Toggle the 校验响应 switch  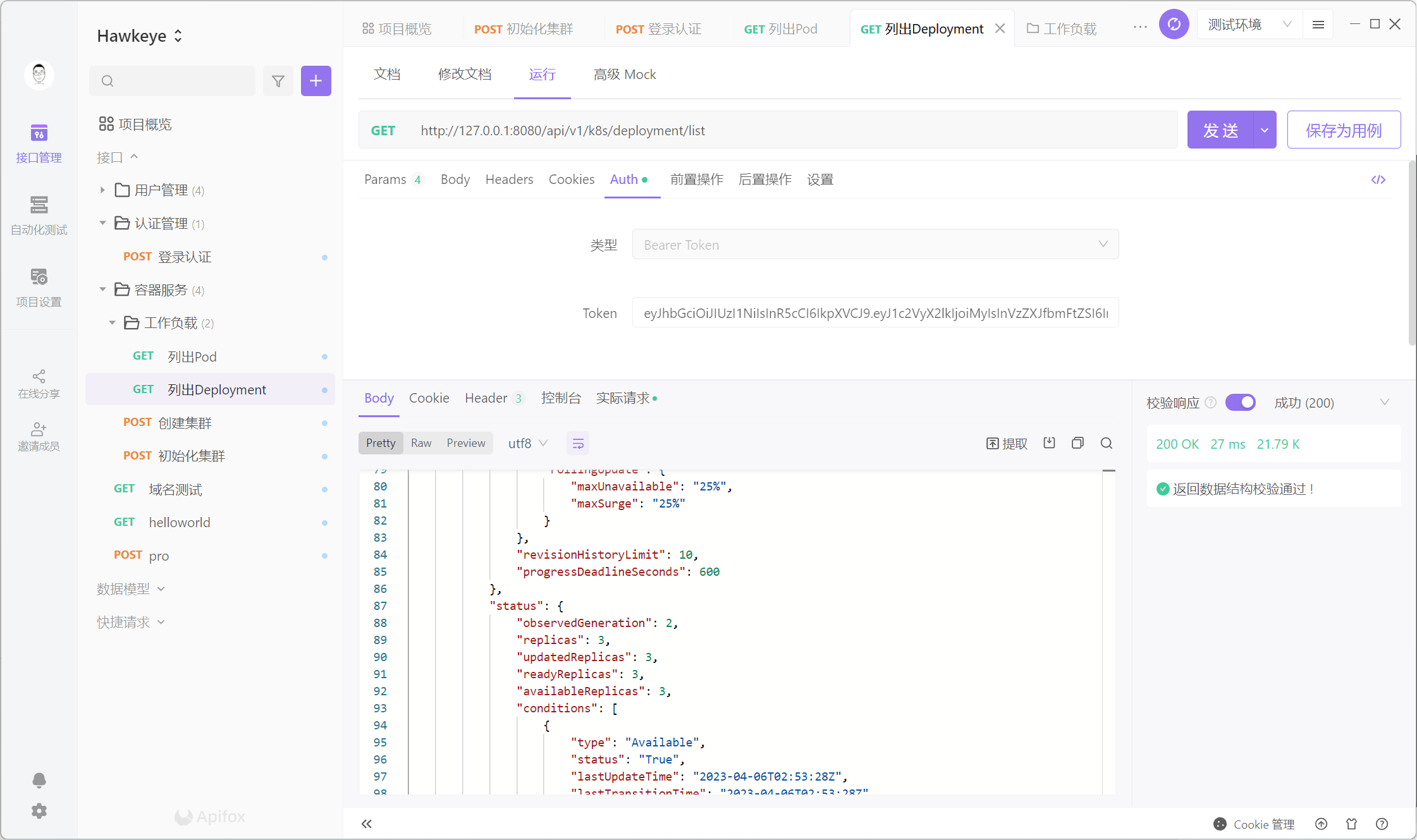point(1241,403)
